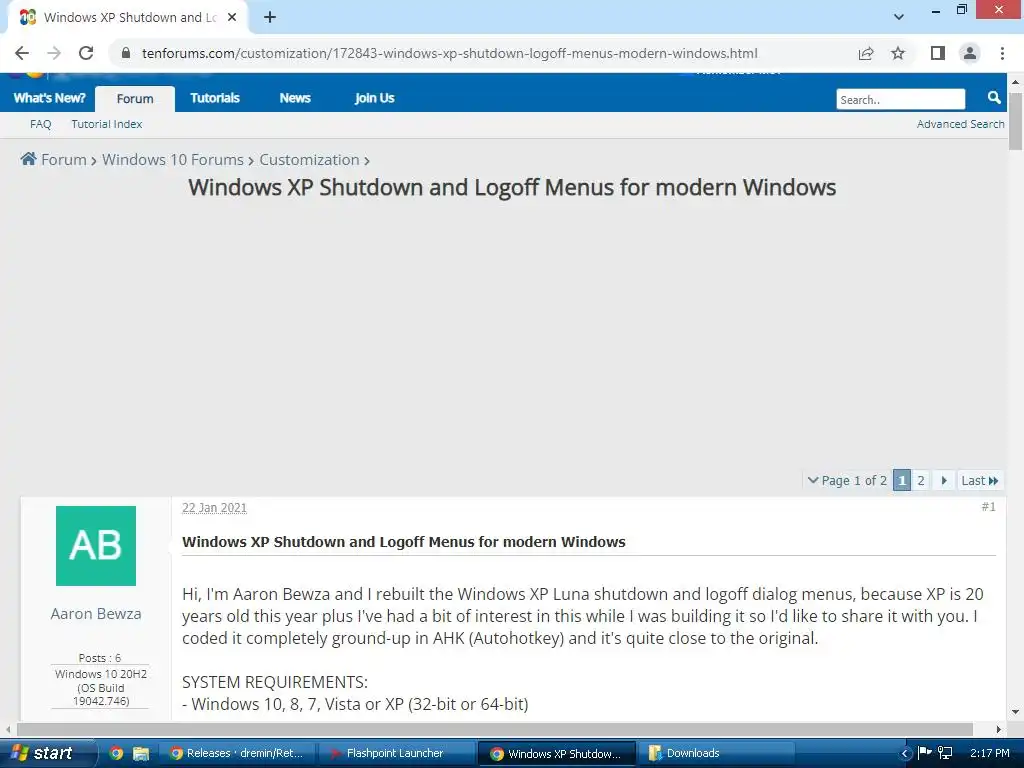The image size is (1024, 768).
Task: Open the Forum breadcrumb link
Action: pyautogui.click(x=63, y=159)
